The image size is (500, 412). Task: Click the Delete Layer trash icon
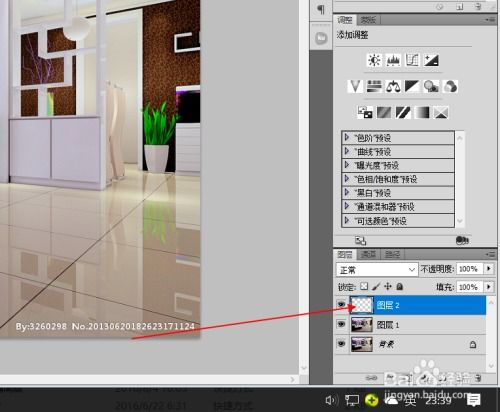478,378
